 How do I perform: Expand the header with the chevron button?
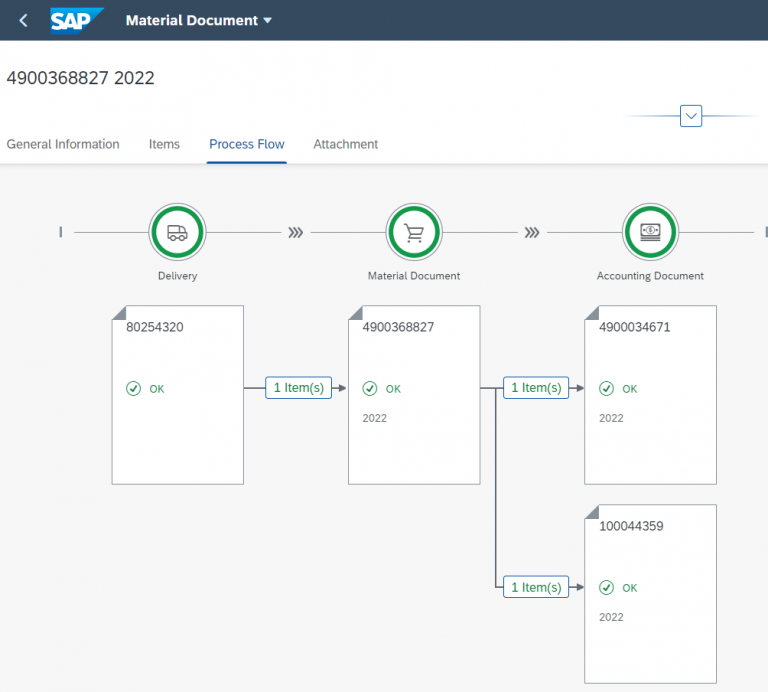click(x=691, y=116)
